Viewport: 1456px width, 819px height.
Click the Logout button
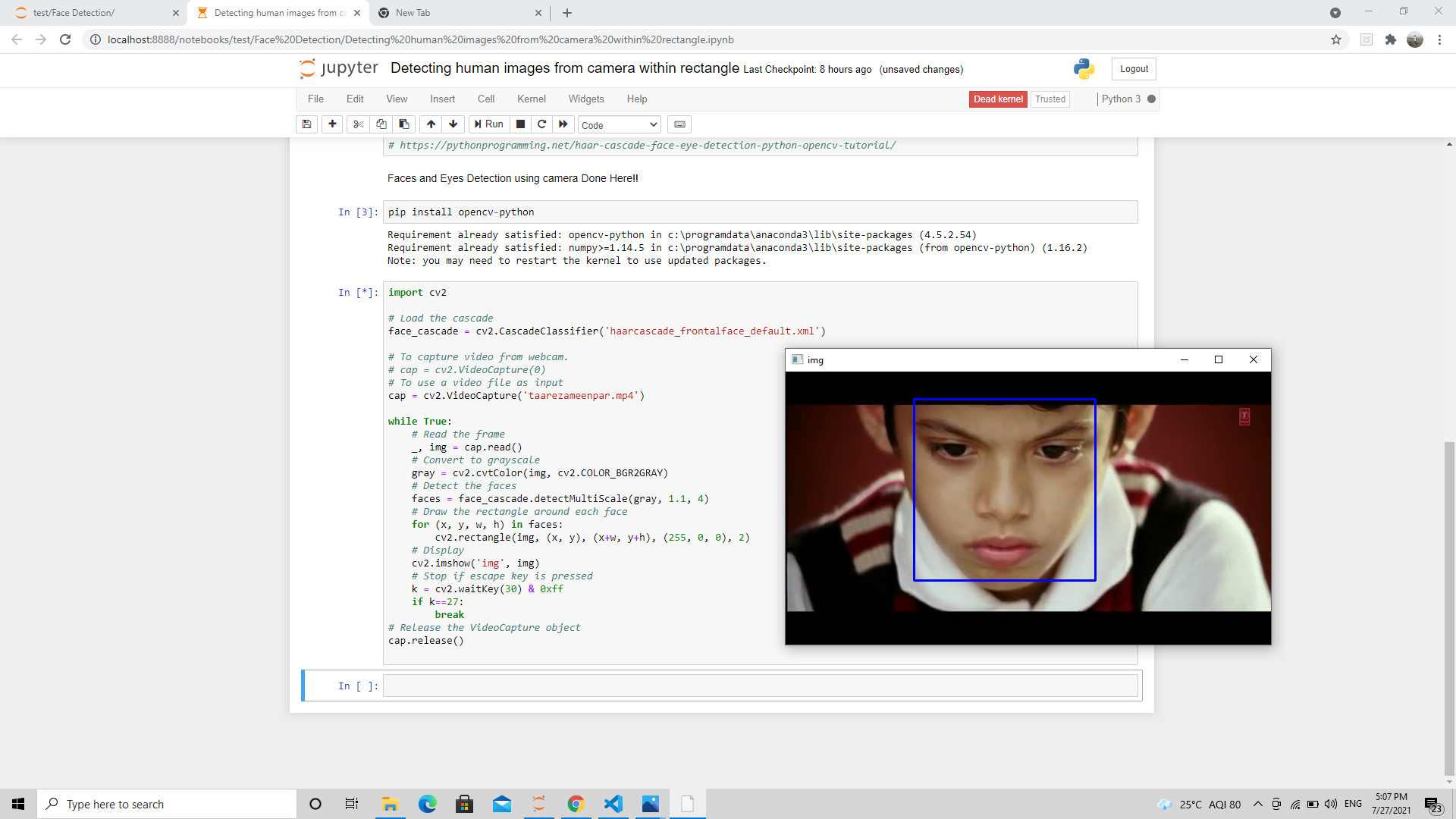coord(1133,68)
